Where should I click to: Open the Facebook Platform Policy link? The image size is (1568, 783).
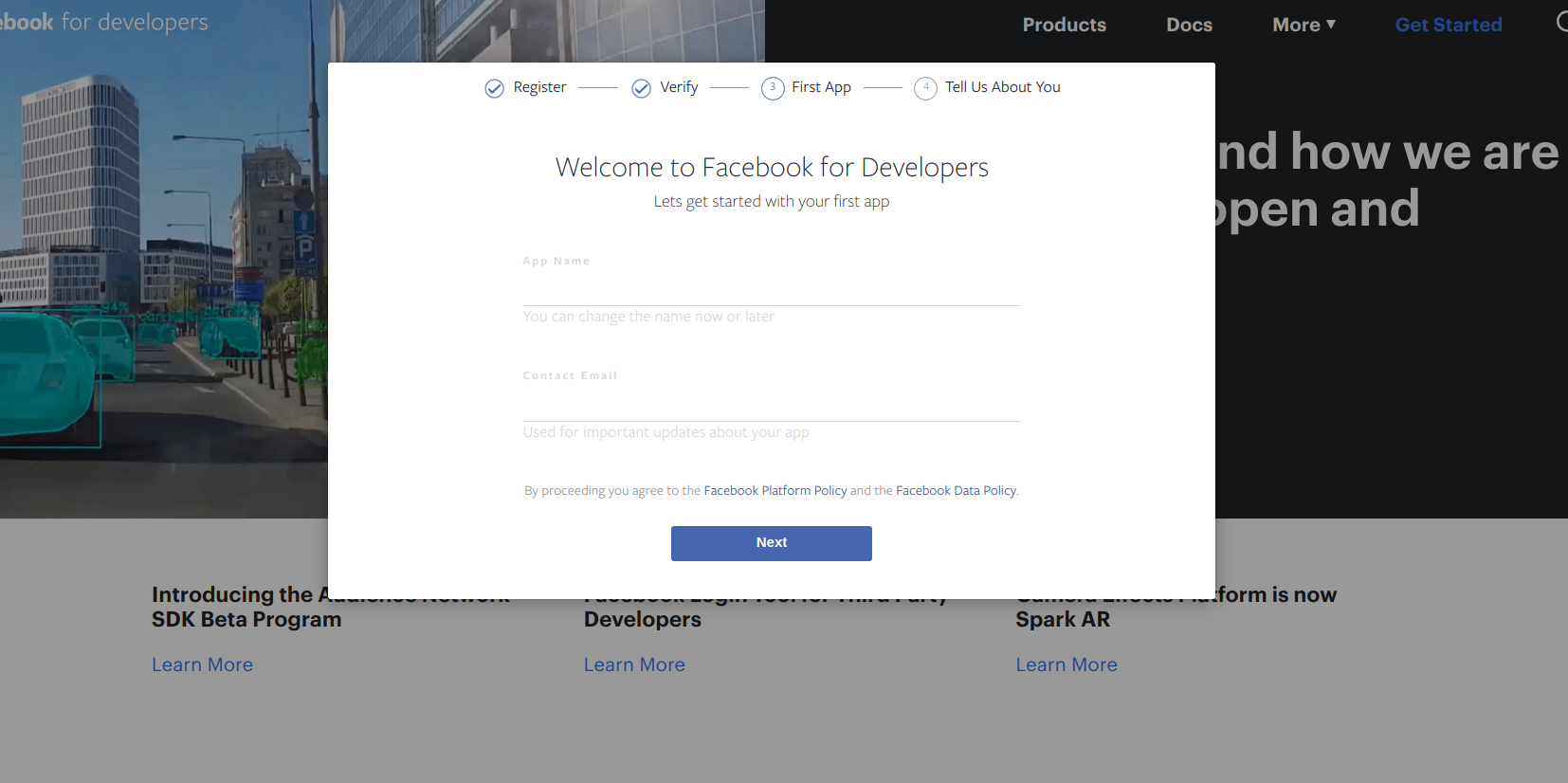point(775,490)
